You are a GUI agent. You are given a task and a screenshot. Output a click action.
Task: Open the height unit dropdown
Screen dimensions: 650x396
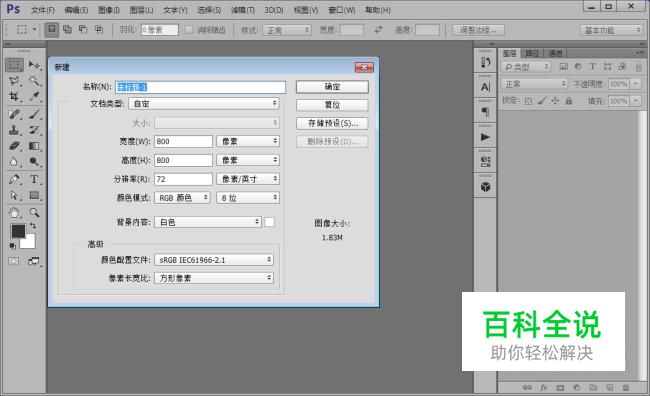pyautogui.click(x=248, y=160)
